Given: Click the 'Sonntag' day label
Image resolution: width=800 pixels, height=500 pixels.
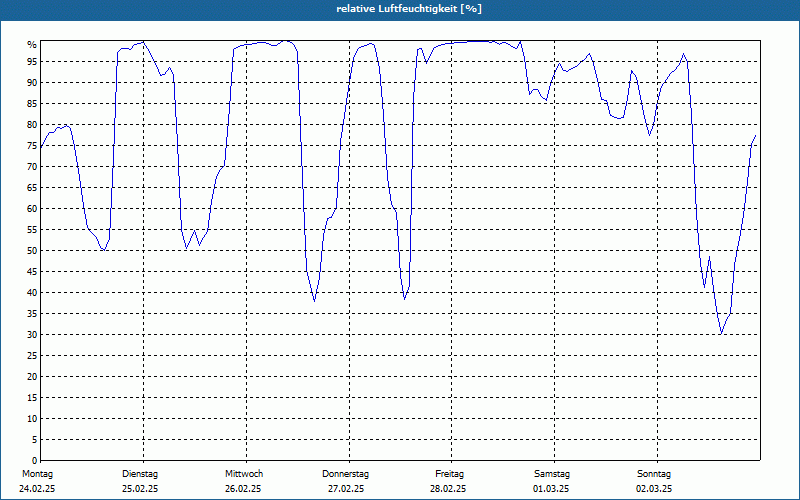Looking at the screenshot, I should [x=654, y=474].
